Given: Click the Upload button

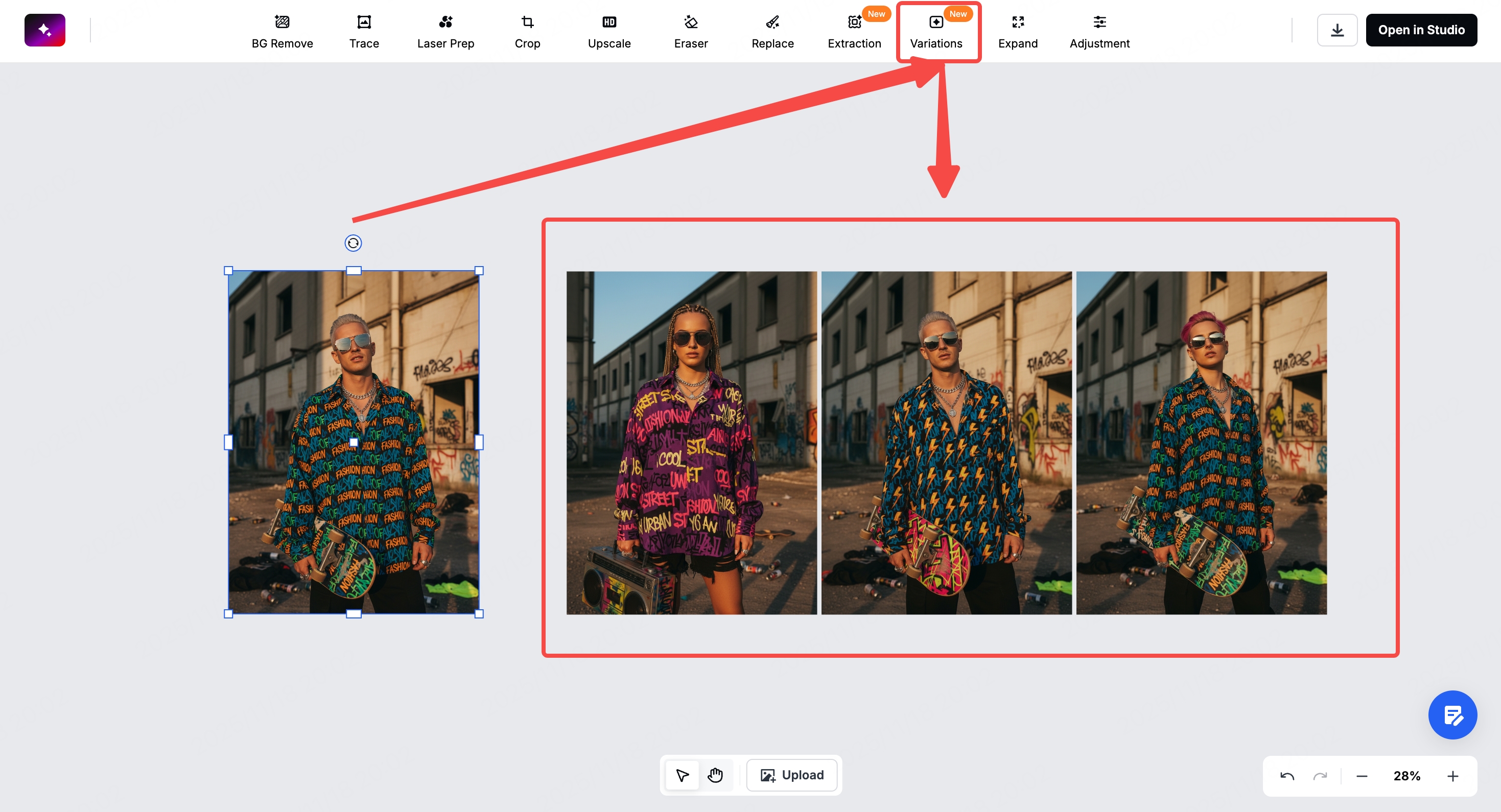Looking at the screenshot, I should coord(792,775).
